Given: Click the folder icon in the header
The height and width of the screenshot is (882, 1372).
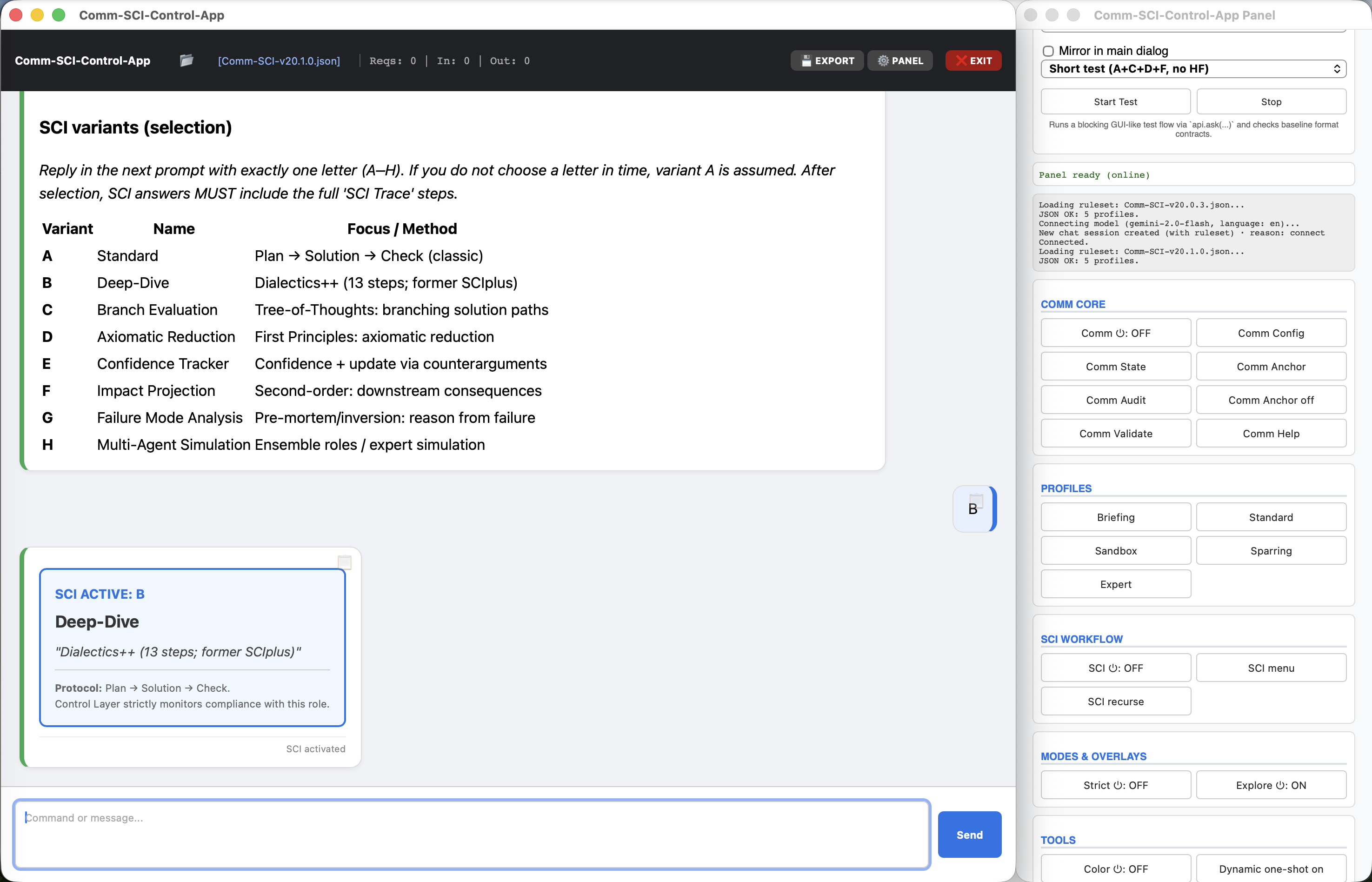Looking at the screenshot, I should (186, 61).
